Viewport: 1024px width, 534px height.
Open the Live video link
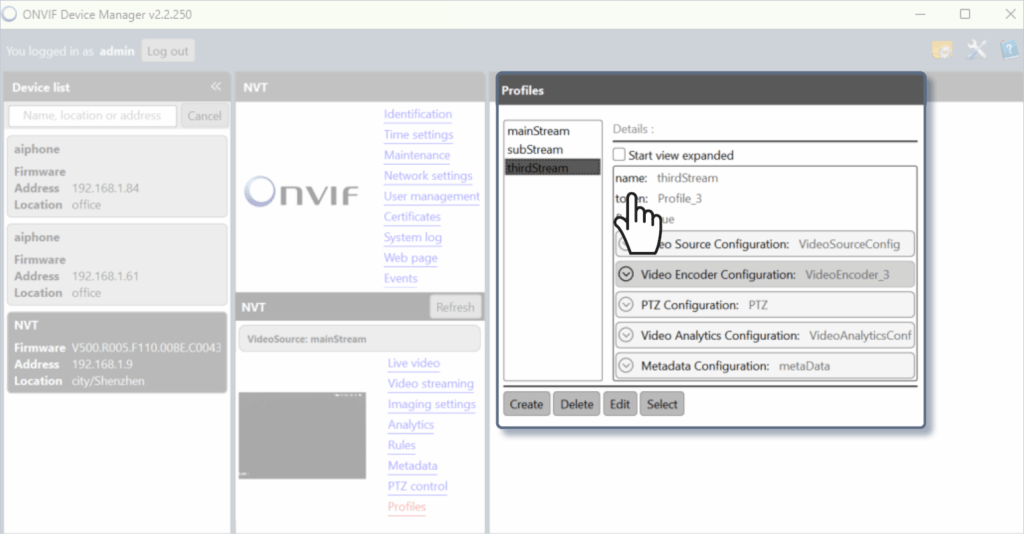point(414,364)
